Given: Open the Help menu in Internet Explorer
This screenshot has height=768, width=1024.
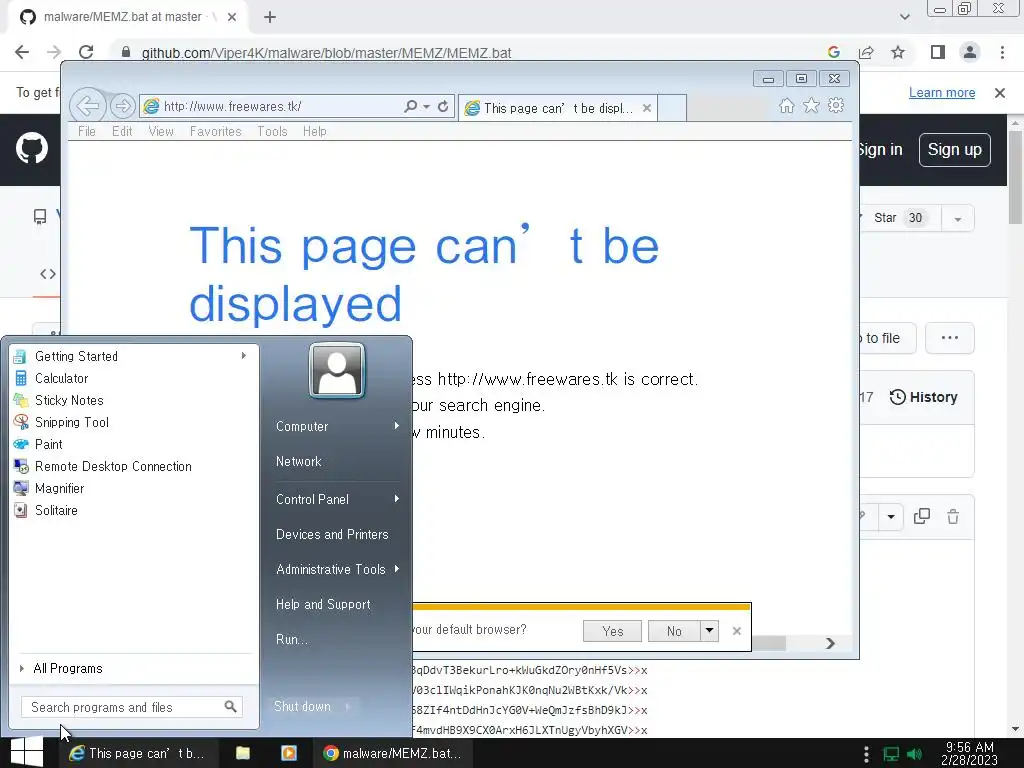Looking at the screenshot, I should click(x=314, y=131).
